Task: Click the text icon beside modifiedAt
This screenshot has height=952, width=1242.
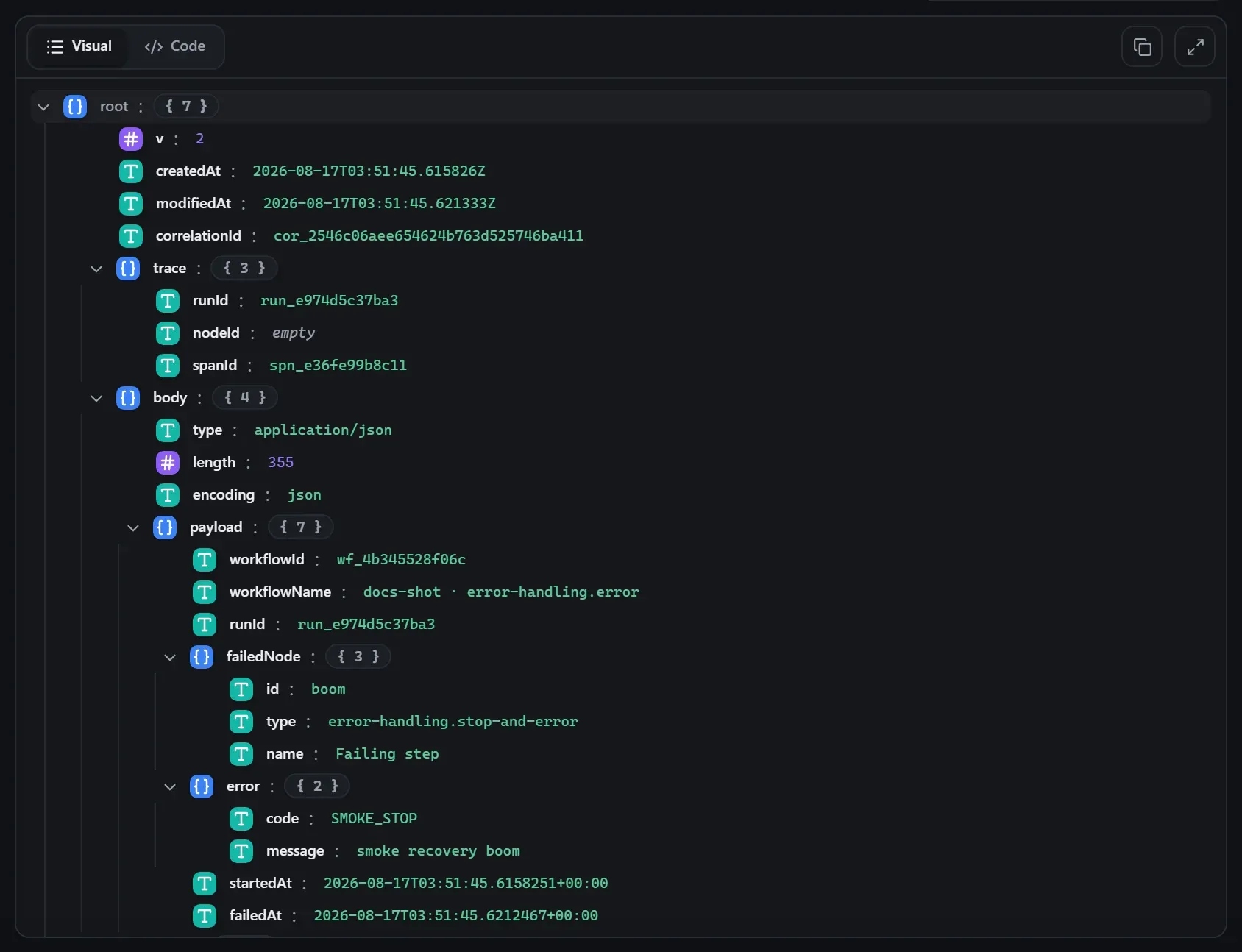Action: click(131, 204)
